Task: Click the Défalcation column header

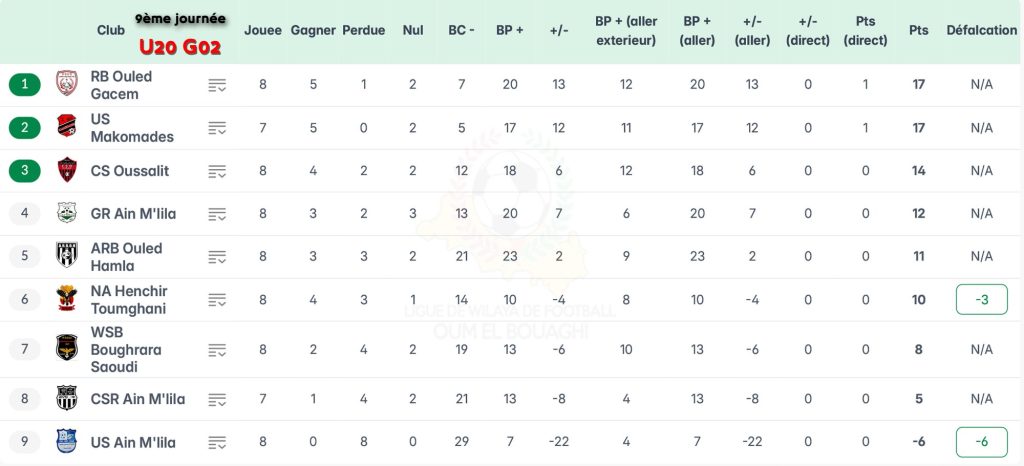Action: coord(981,30)
